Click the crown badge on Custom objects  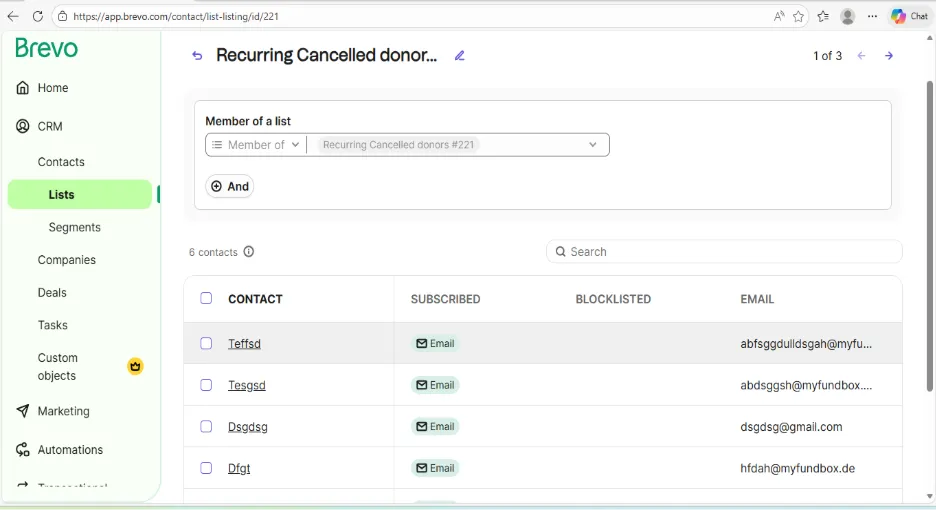(136, 366)
